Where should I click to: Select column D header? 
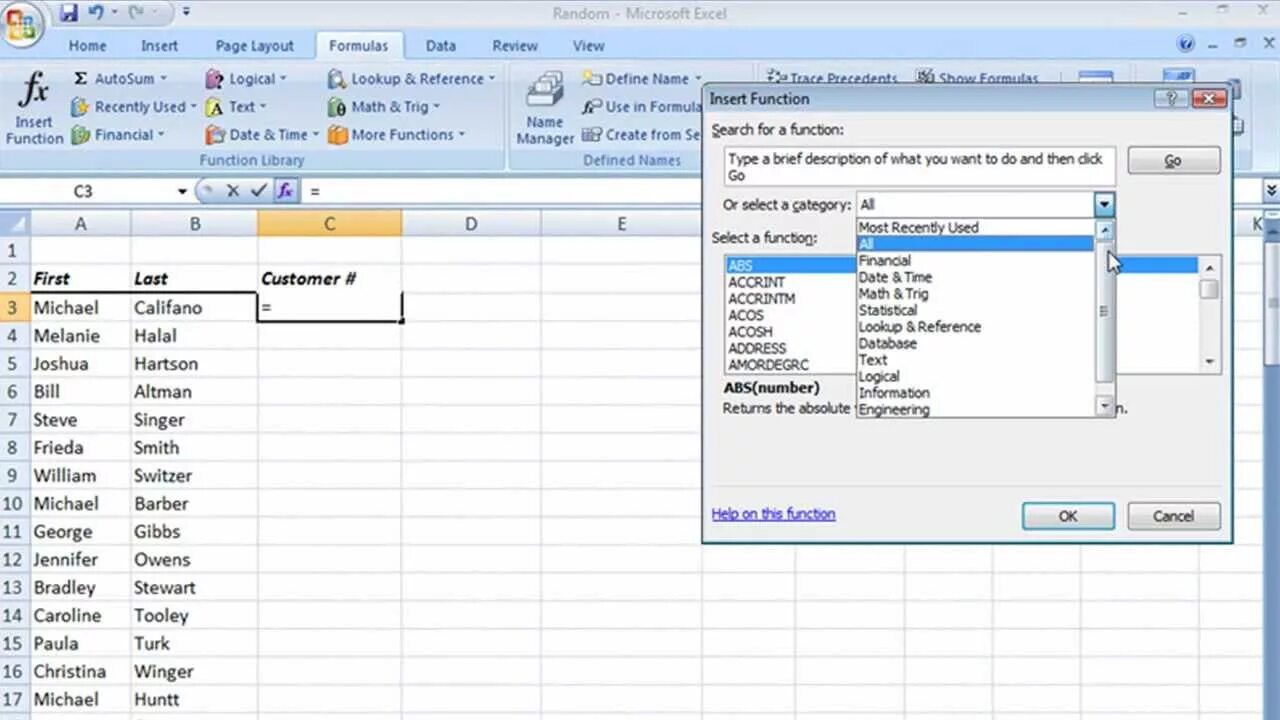471,224
